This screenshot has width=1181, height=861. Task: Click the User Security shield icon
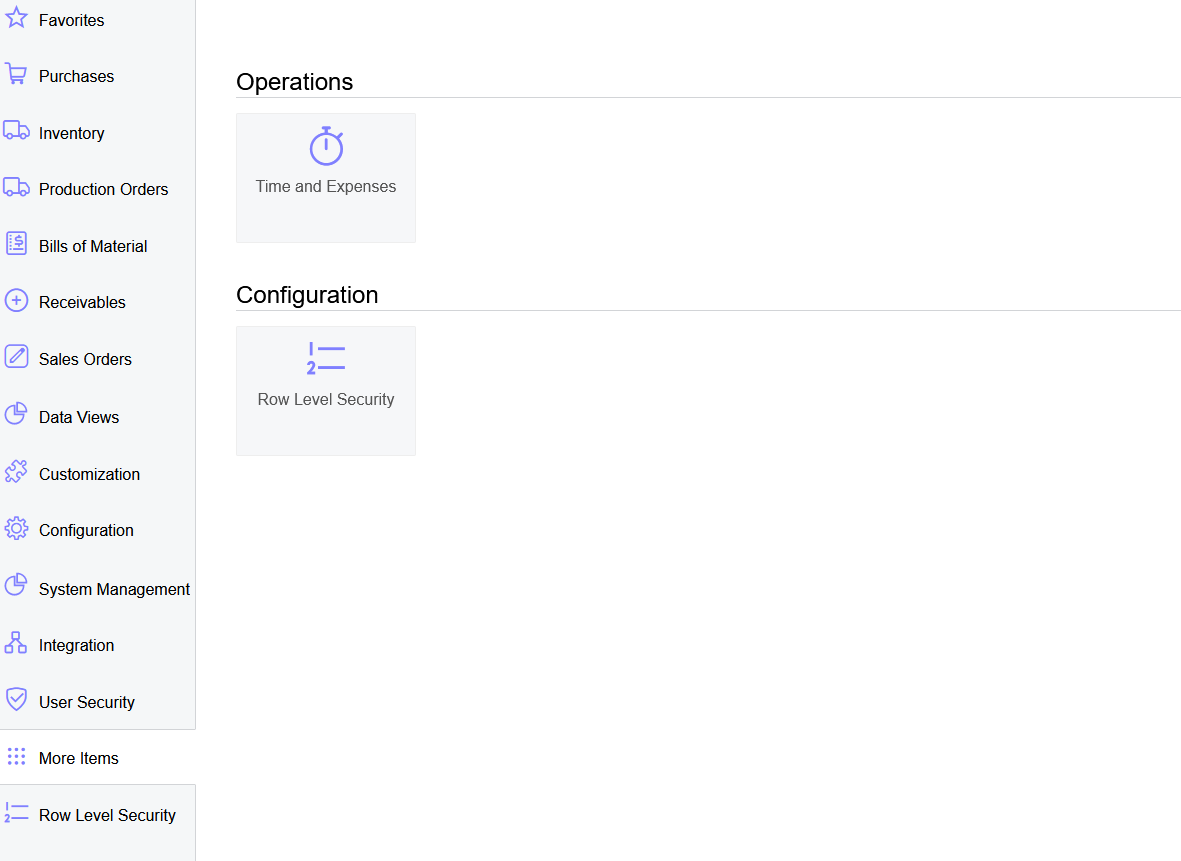tap(16, 699)
